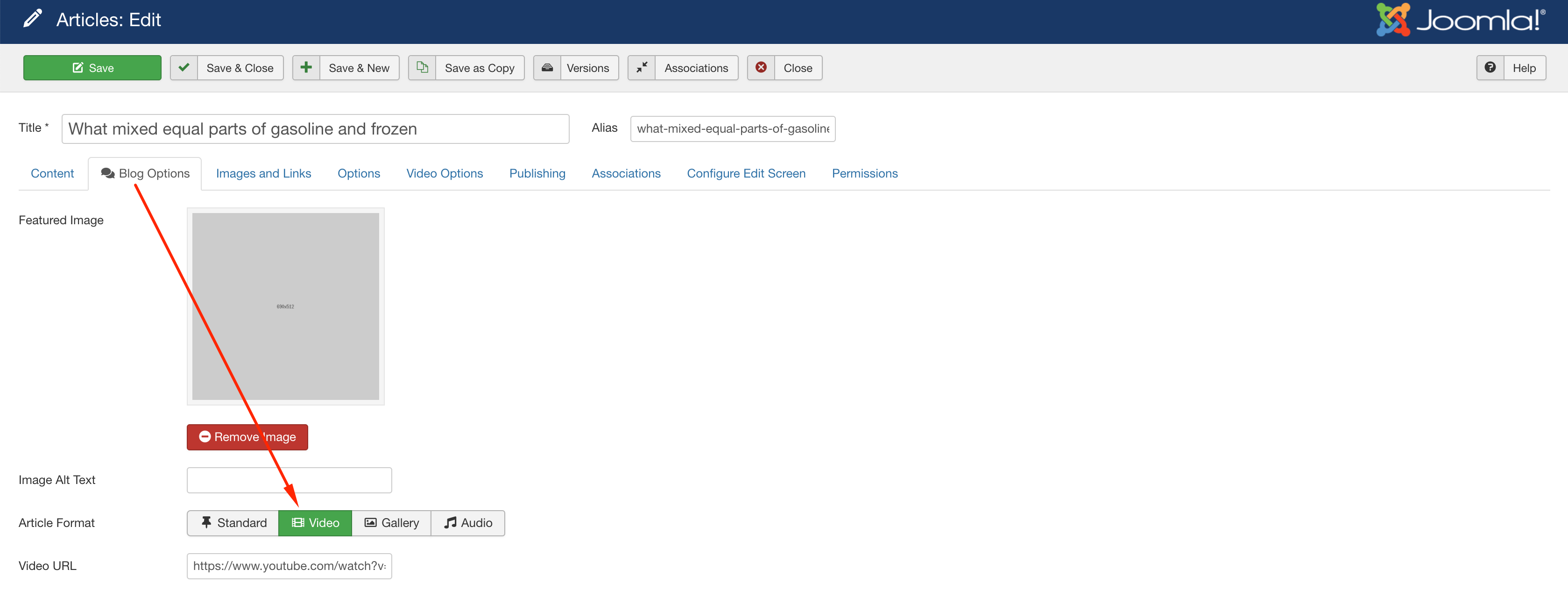This screenshot has height=598, width=1568.
Task: Select the Gallery article format
Action: [391, 522]
